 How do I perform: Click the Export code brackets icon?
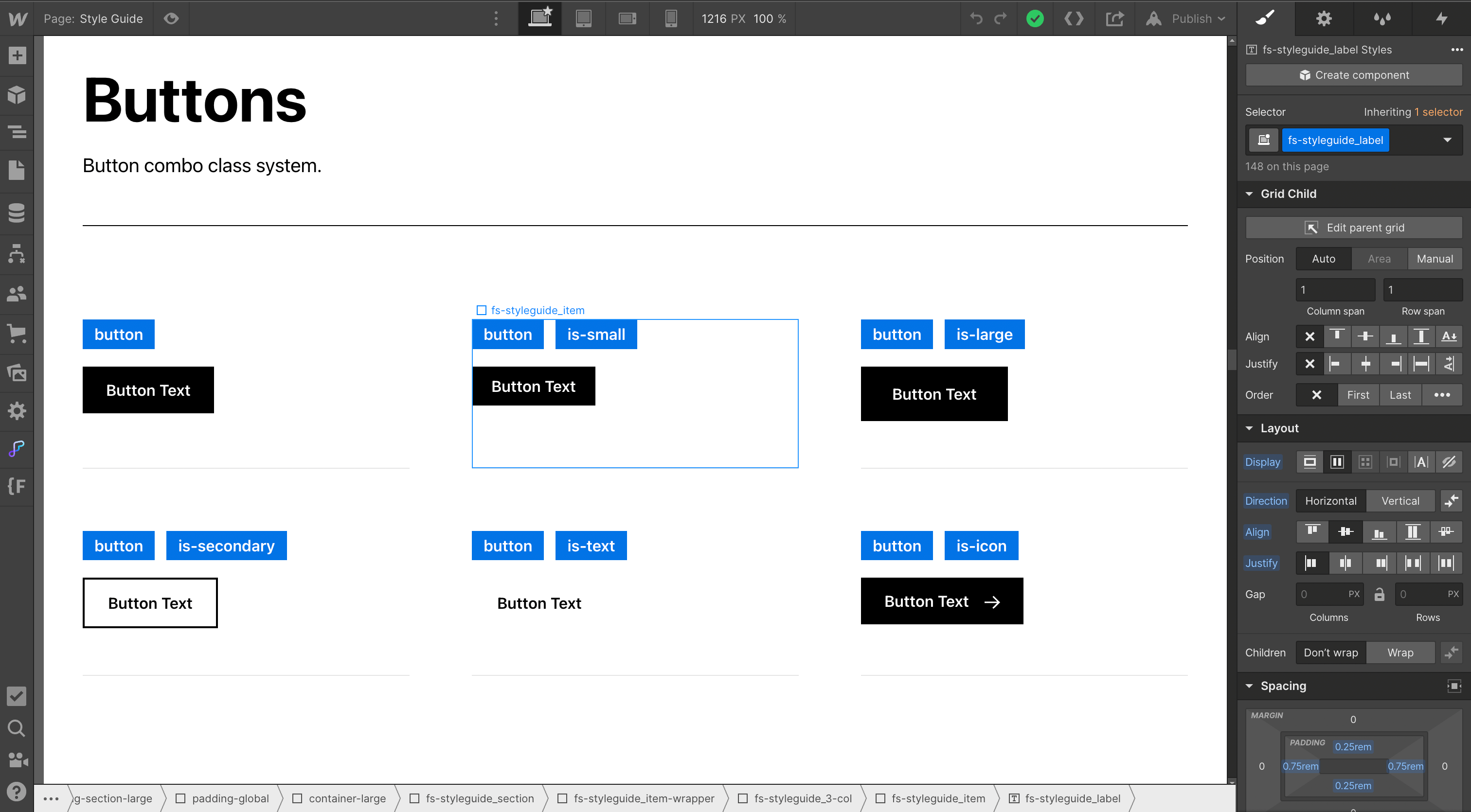[x=1074, y=19]
